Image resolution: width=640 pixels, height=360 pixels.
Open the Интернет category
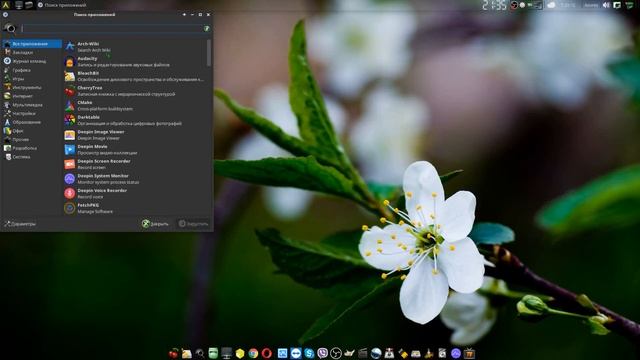32,96
